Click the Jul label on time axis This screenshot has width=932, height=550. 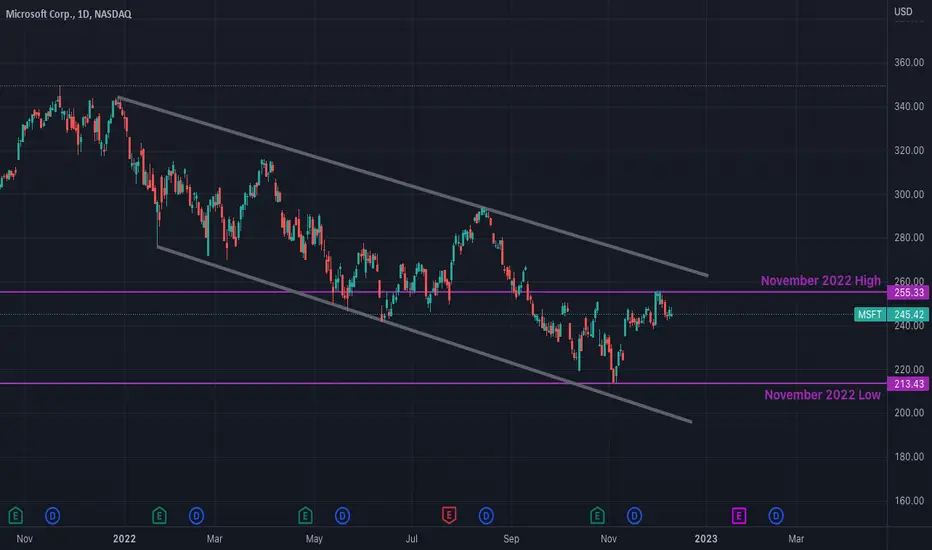tap(411, 539)
